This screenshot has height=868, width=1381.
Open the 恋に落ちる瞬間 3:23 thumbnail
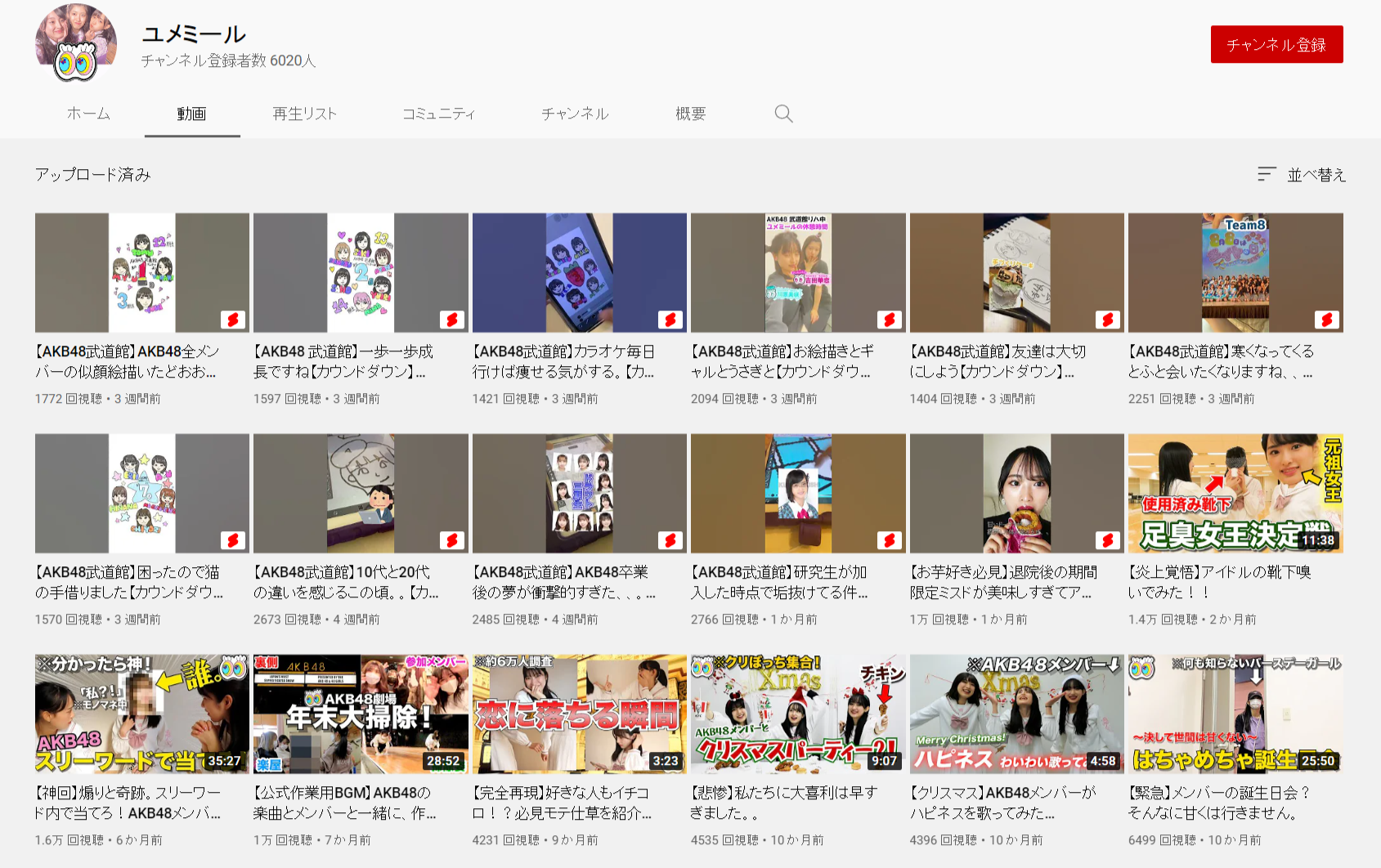(580, 714)
